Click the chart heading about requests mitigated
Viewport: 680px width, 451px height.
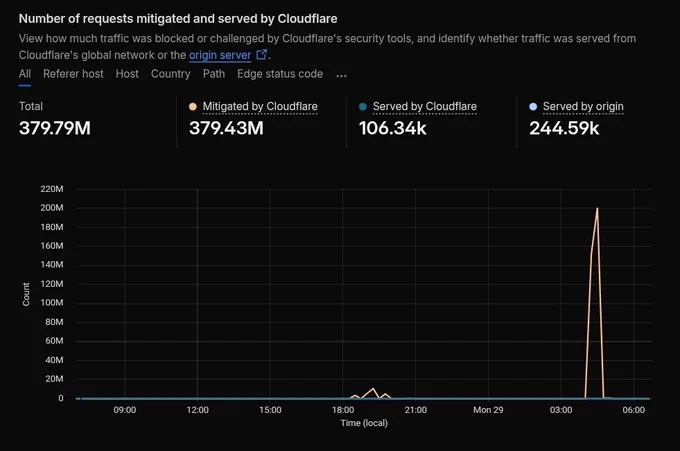coord(178,19)
